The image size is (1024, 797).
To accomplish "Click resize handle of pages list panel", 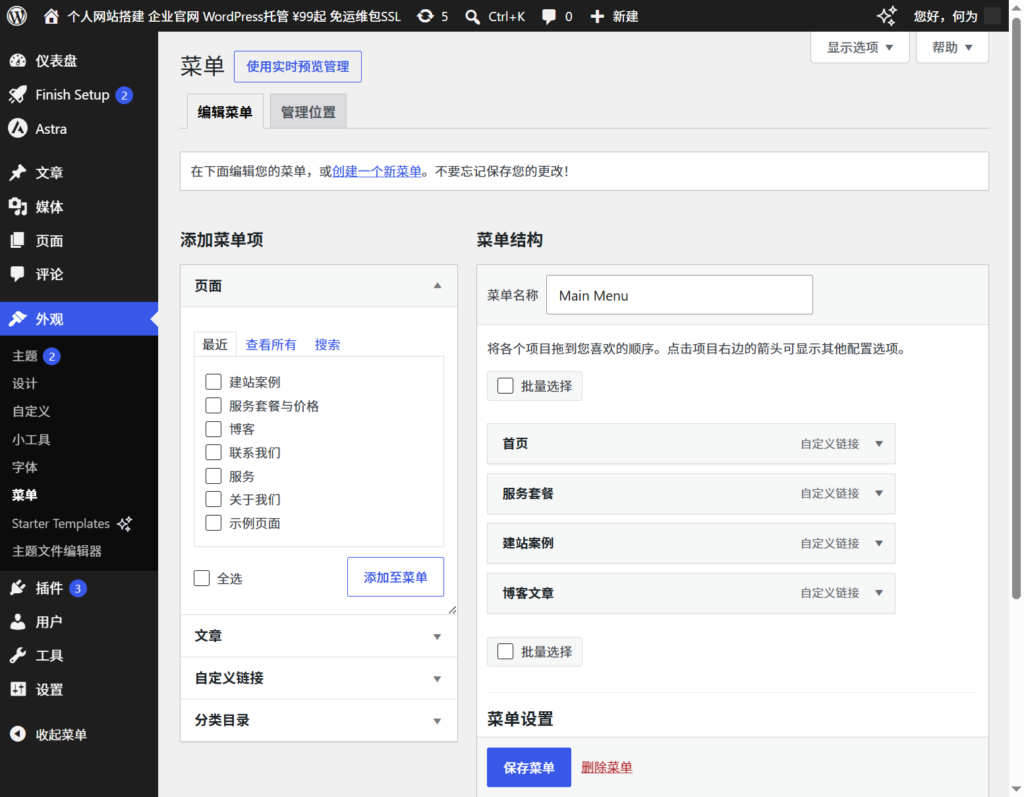I will coord(452,610).
